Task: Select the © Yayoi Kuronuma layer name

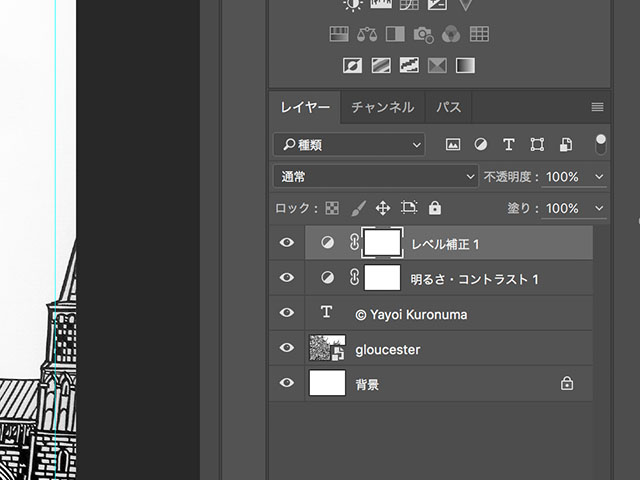Action: point(411,315)
